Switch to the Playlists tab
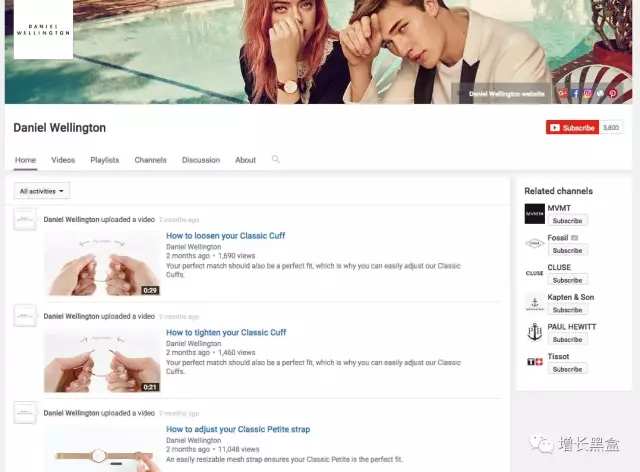This screenshot has width=640, height=472. pyautogui.click(x=104, y=160)
